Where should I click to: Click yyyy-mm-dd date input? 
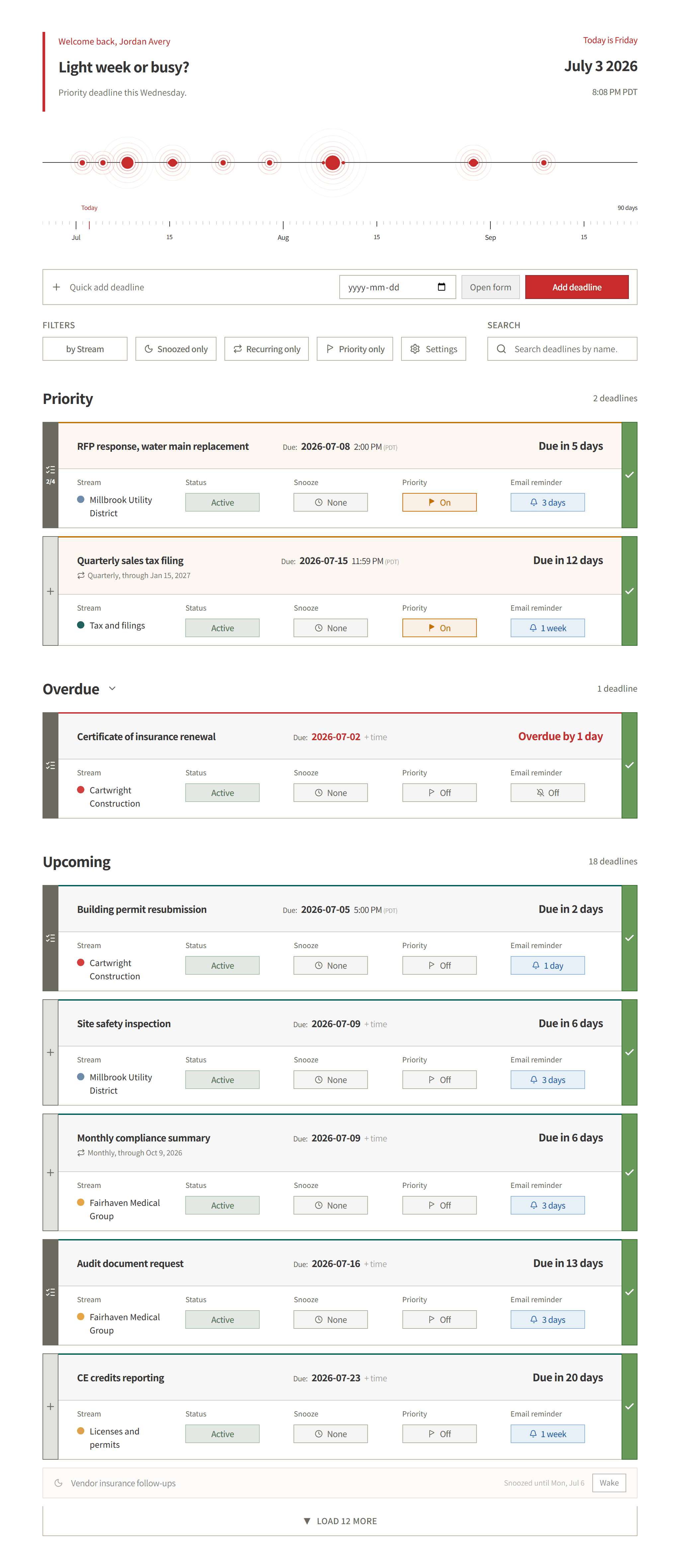(398, 287)
